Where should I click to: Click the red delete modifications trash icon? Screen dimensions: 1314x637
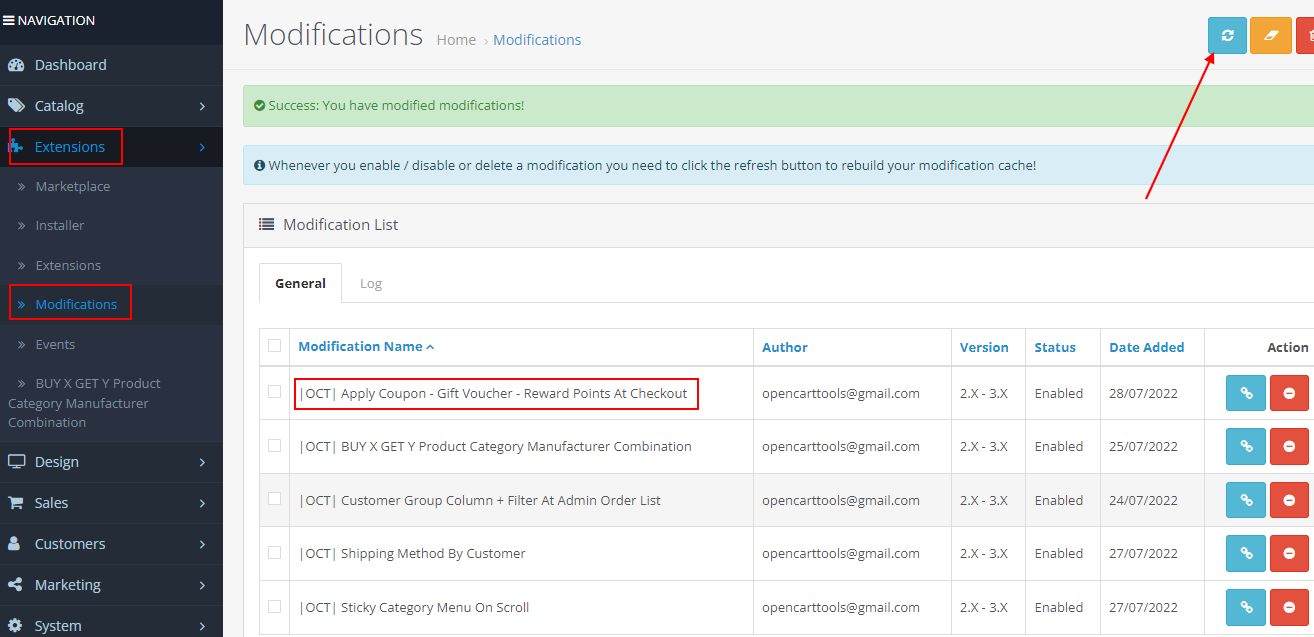(x=1308, y=35)
